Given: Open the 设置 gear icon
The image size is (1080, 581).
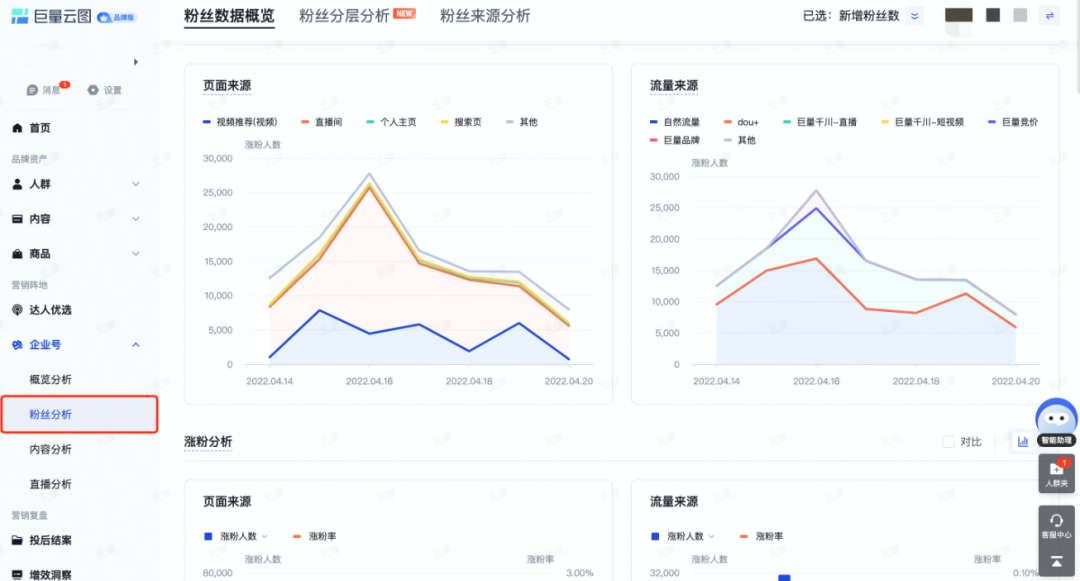Looking at the screenshot, I should tap(93, 89).
